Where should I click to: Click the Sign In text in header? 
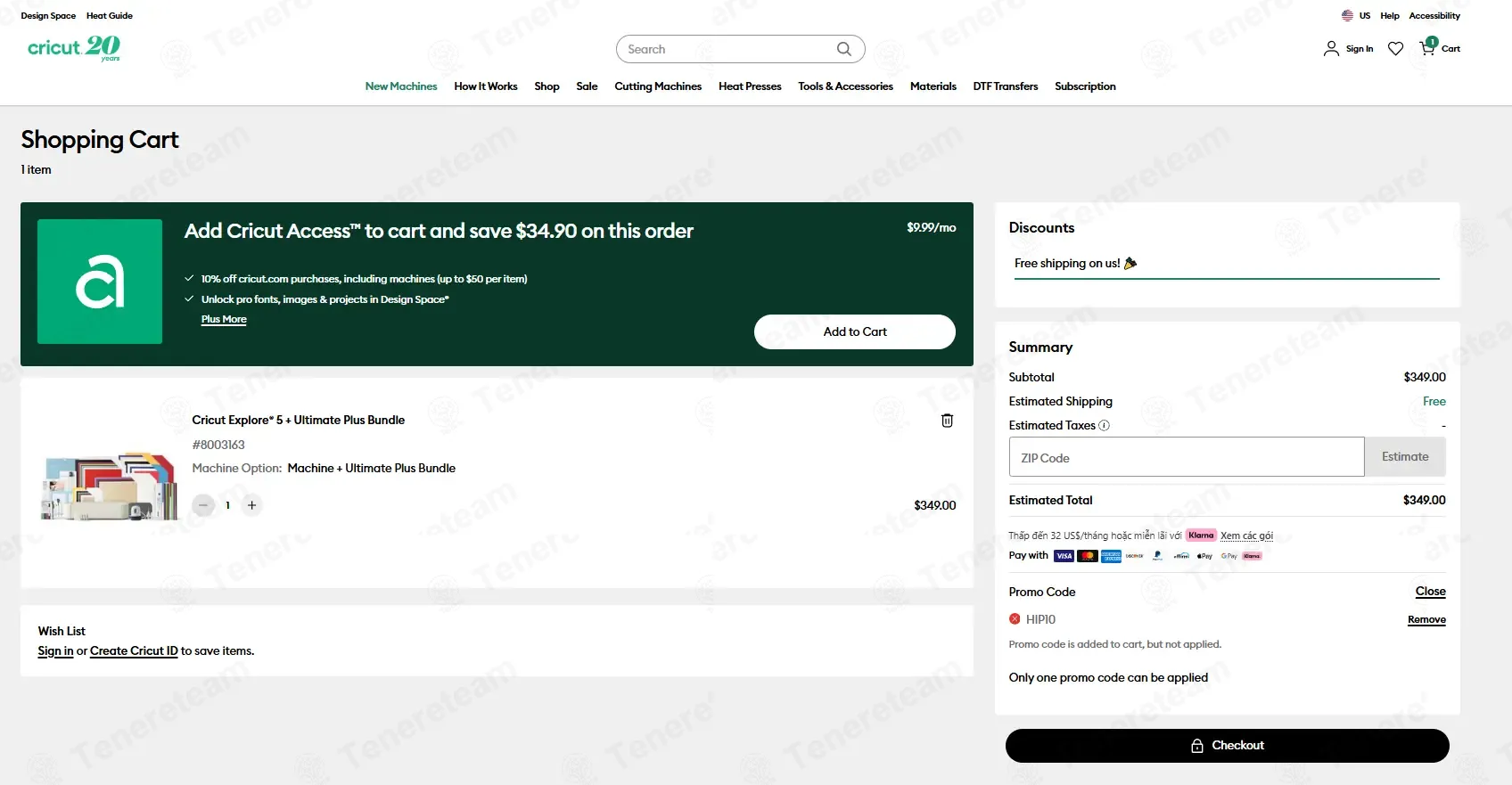1360,49
